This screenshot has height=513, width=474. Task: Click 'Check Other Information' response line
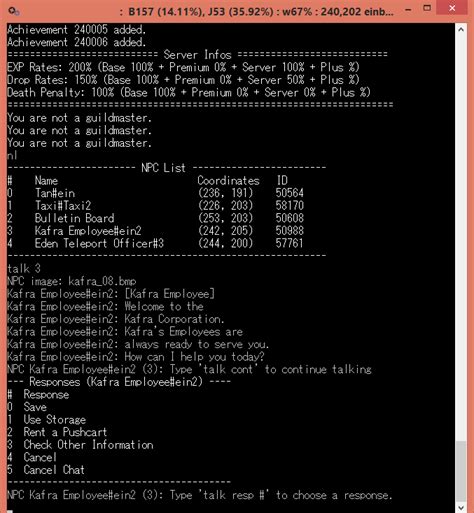(80, 445)
